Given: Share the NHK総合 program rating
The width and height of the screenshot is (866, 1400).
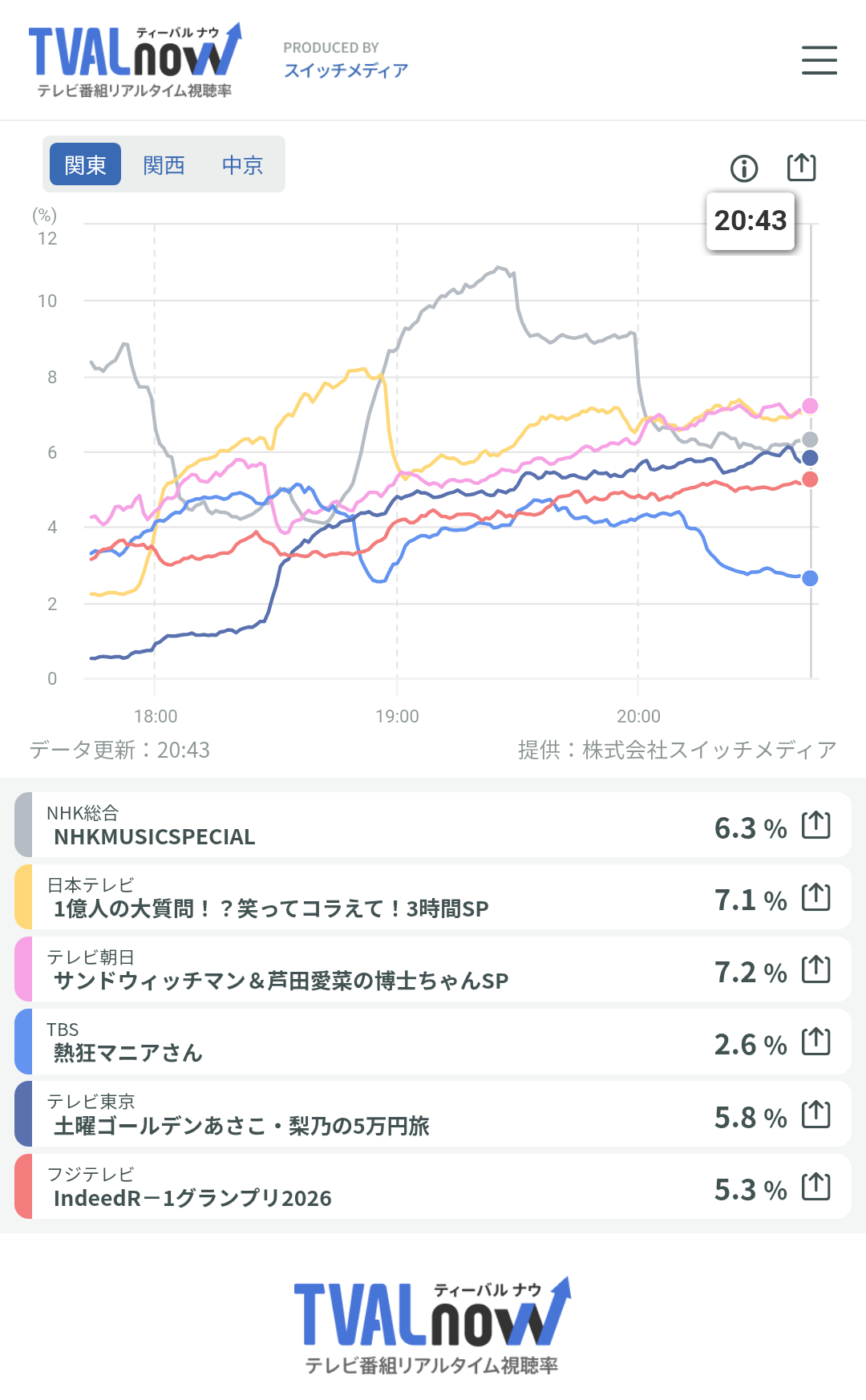Looking at the screenshot, I should click(816, 824).
